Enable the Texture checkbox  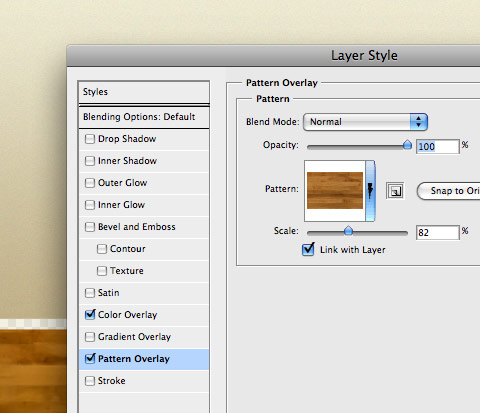(x=102, y=271)
